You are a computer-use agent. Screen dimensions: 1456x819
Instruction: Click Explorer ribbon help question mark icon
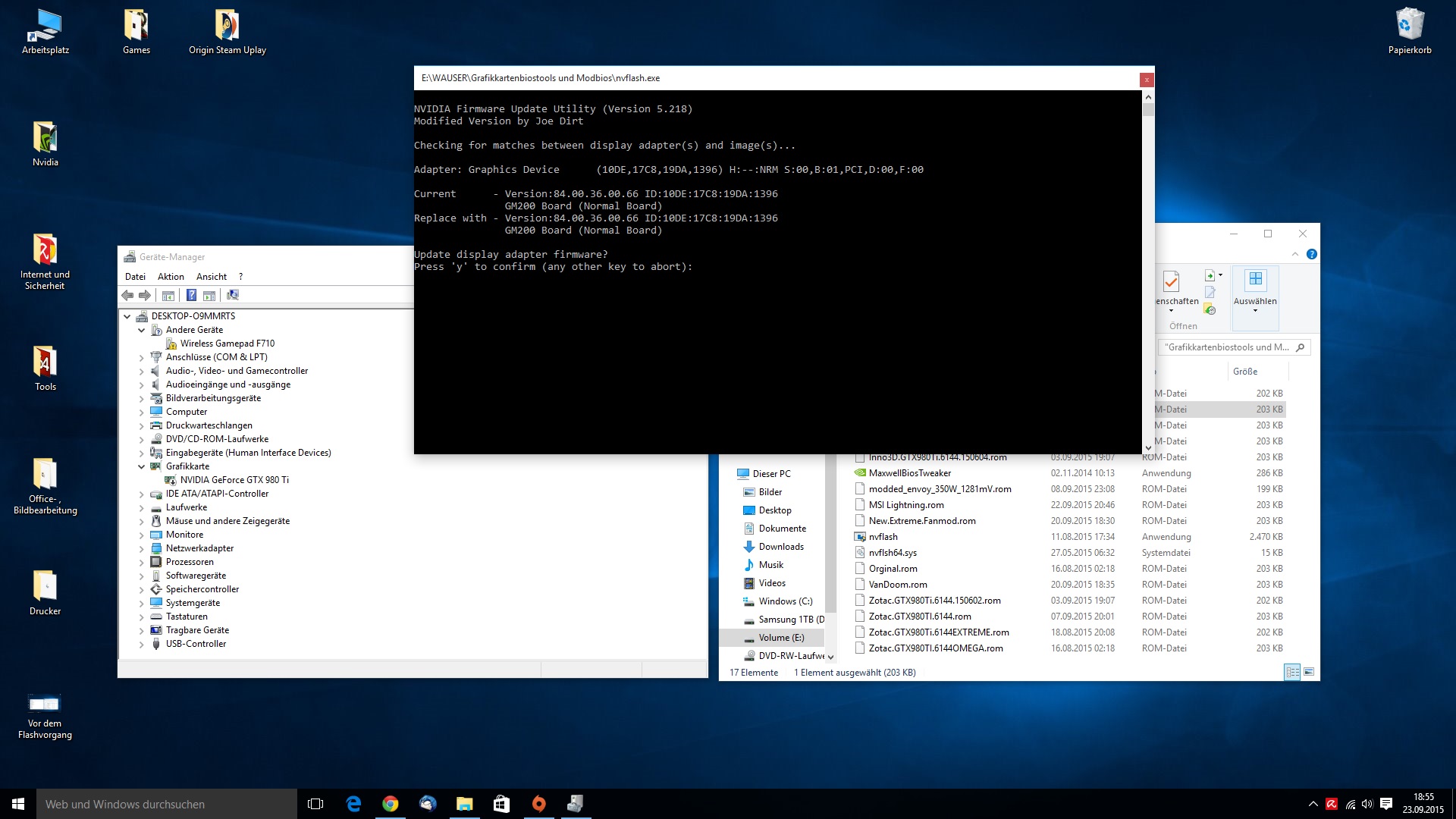coord(1312,254)
